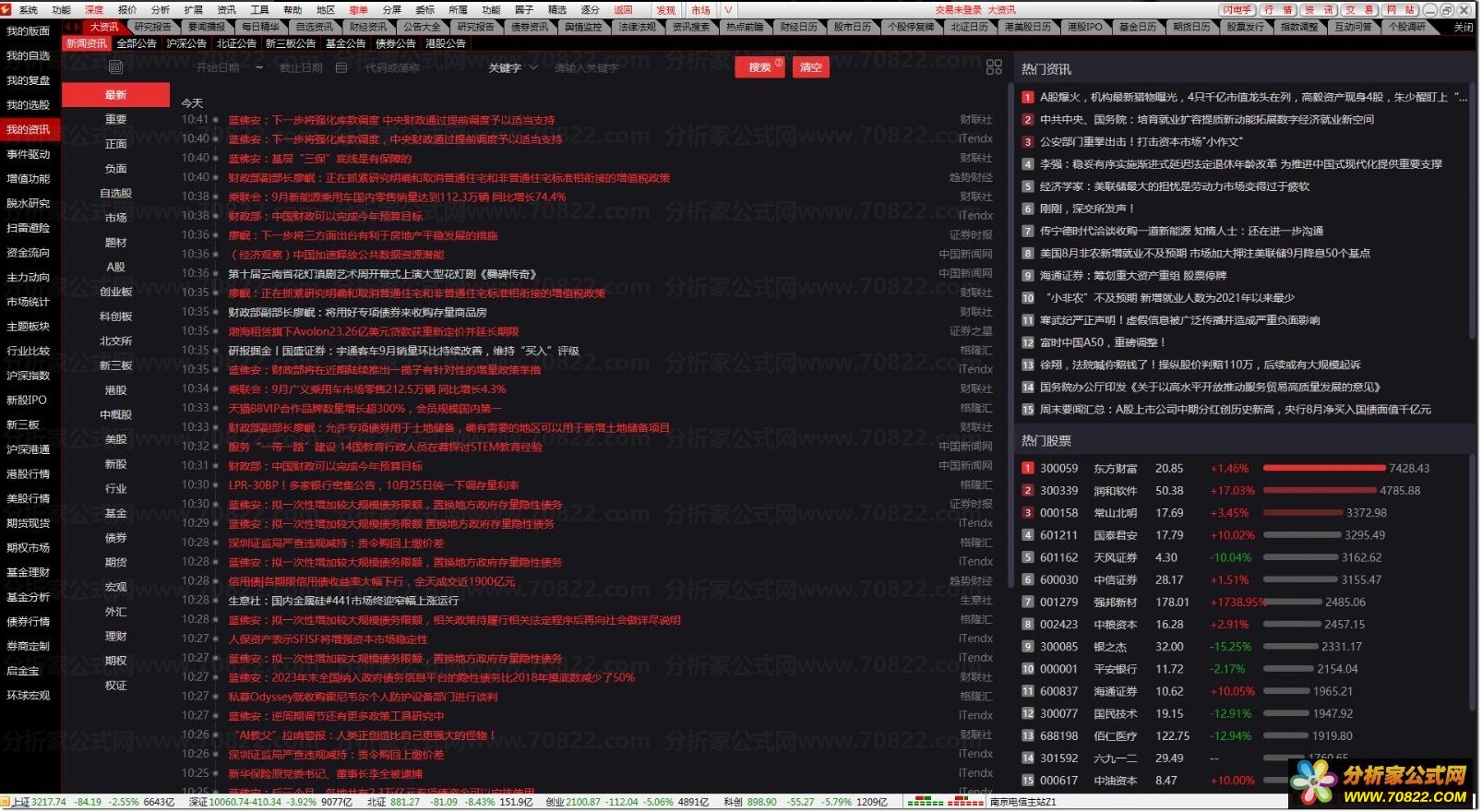The height and width of the screenshot is (812, 1482).
Task: Open 沪深港通 in the left sidebar
Action: point(29,449)
